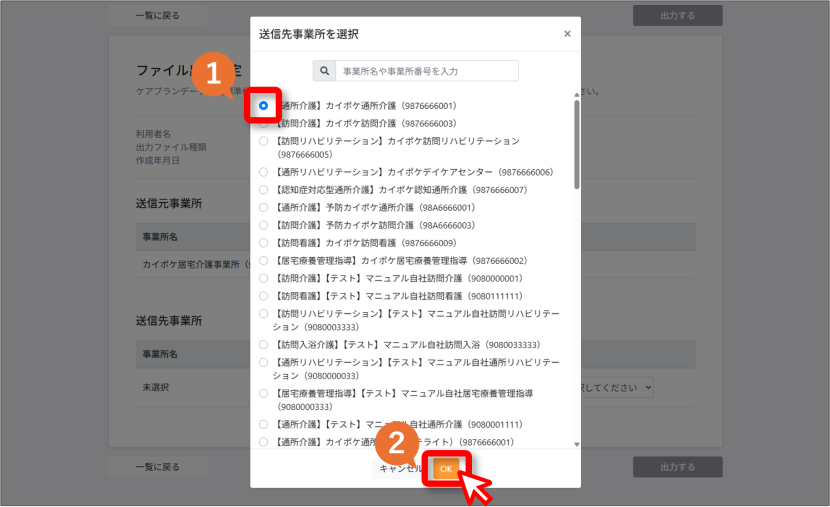Focus the 事業所名や事業所番号 search field
This screenshot has width=830, height=507.
(427, 71)
